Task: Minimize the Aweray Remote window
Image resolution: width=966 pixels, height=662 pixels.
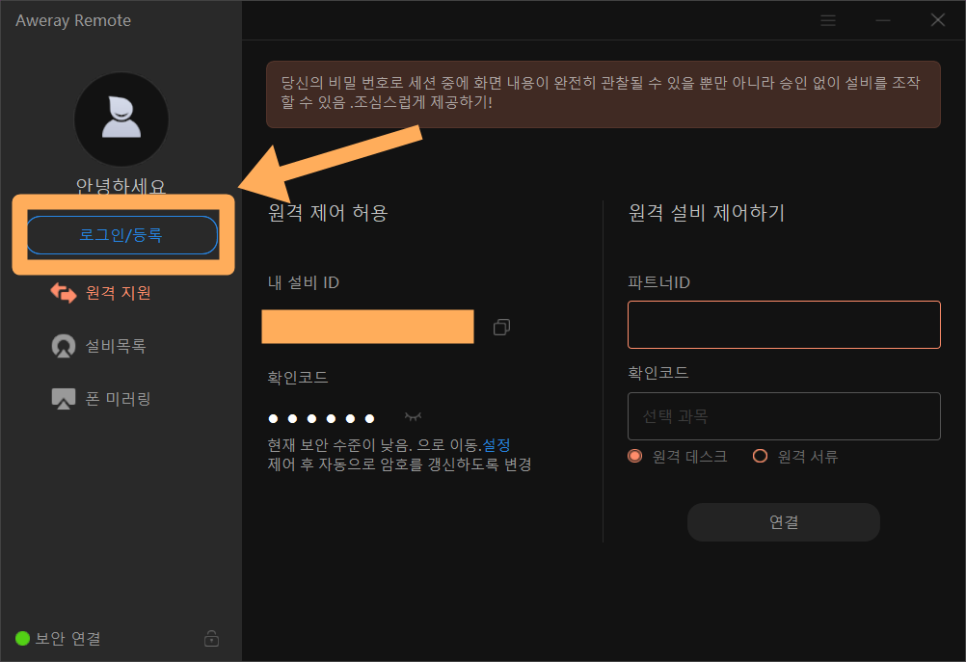Action: pos(883,21)
